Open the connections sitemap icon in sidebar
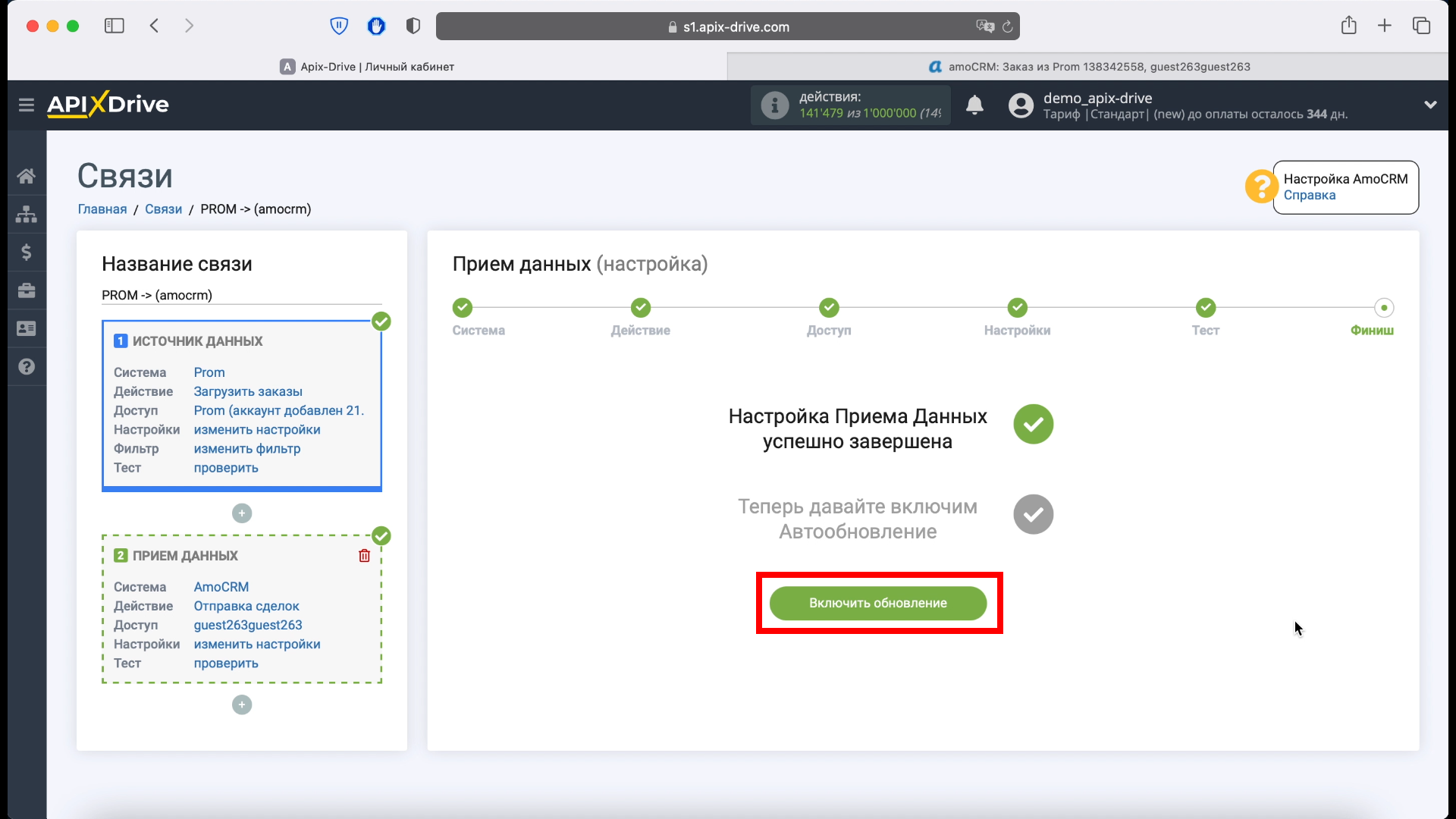The image size is (1456, 819). point(27,214)
